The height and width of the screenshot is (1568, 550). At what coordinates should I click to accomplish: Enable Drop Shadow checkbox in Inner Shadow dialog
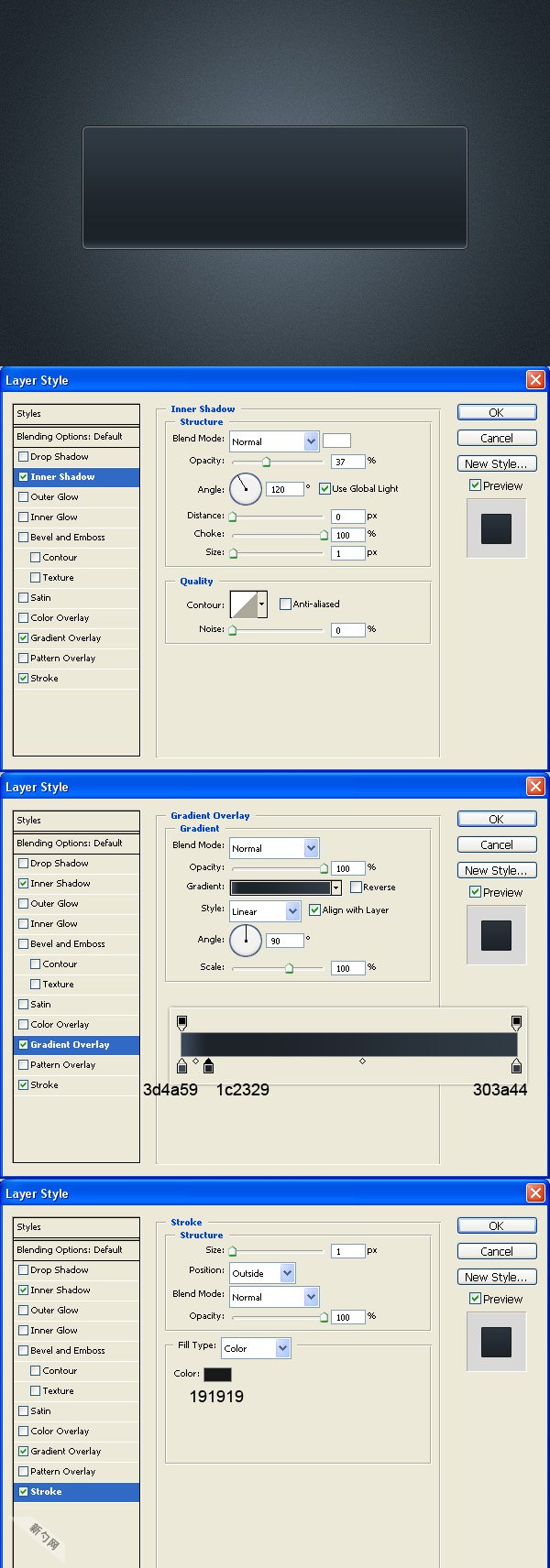[x=24, y=457]
